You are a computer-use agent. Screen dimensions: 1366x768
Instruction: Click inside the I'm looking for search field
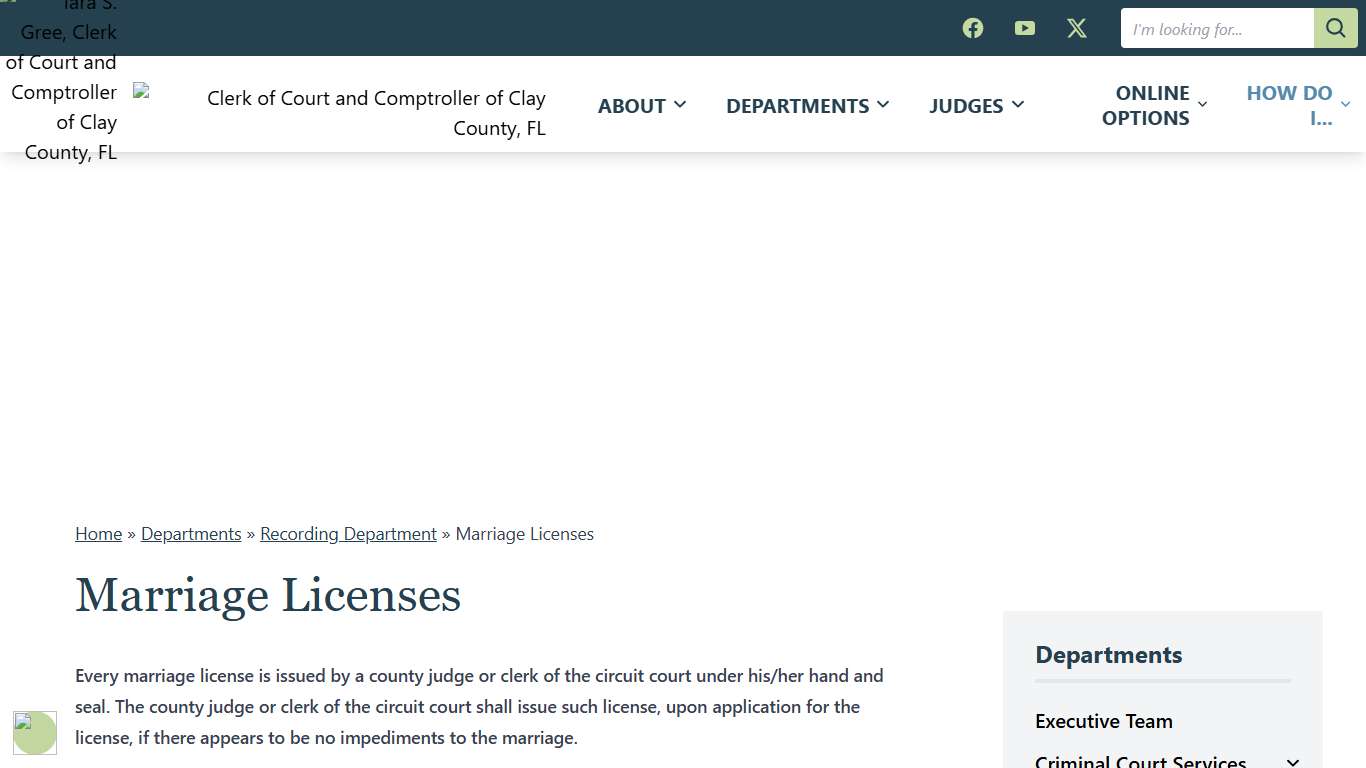click(1216, 28)
